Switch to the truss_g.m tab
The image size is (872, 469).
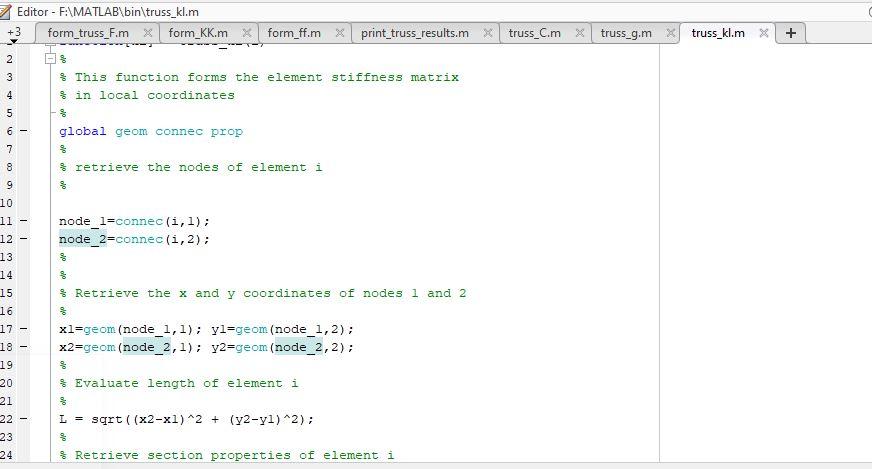click(x=626, y=33)
